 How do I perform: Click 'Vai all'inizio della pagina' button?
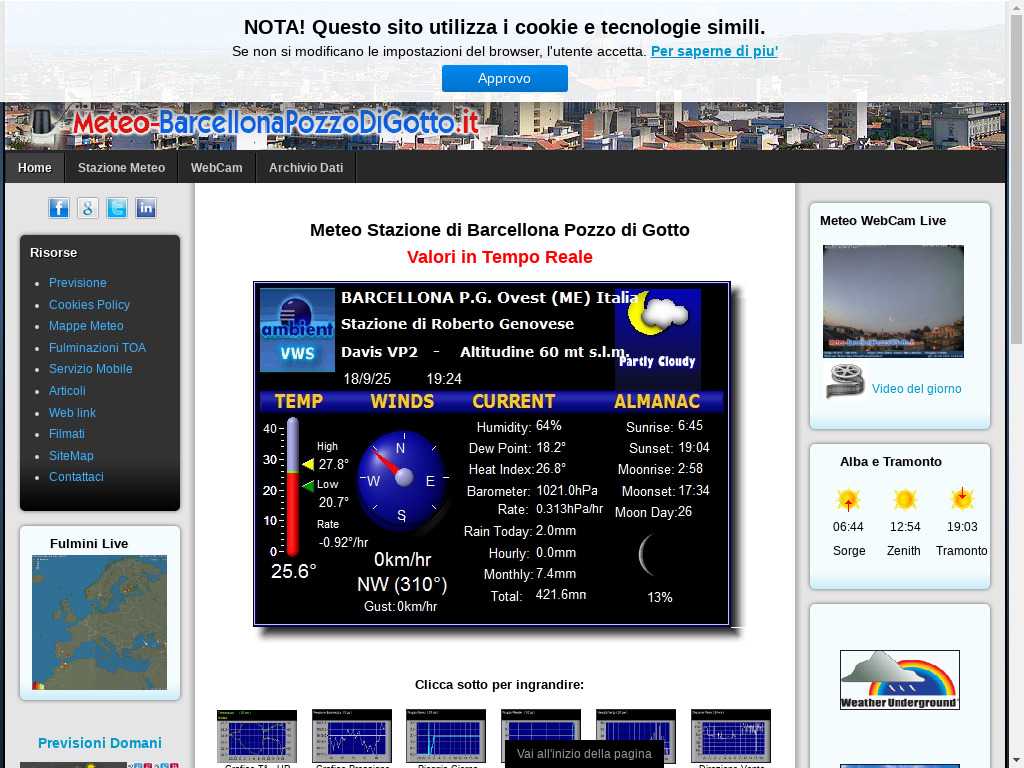(584, 754)
